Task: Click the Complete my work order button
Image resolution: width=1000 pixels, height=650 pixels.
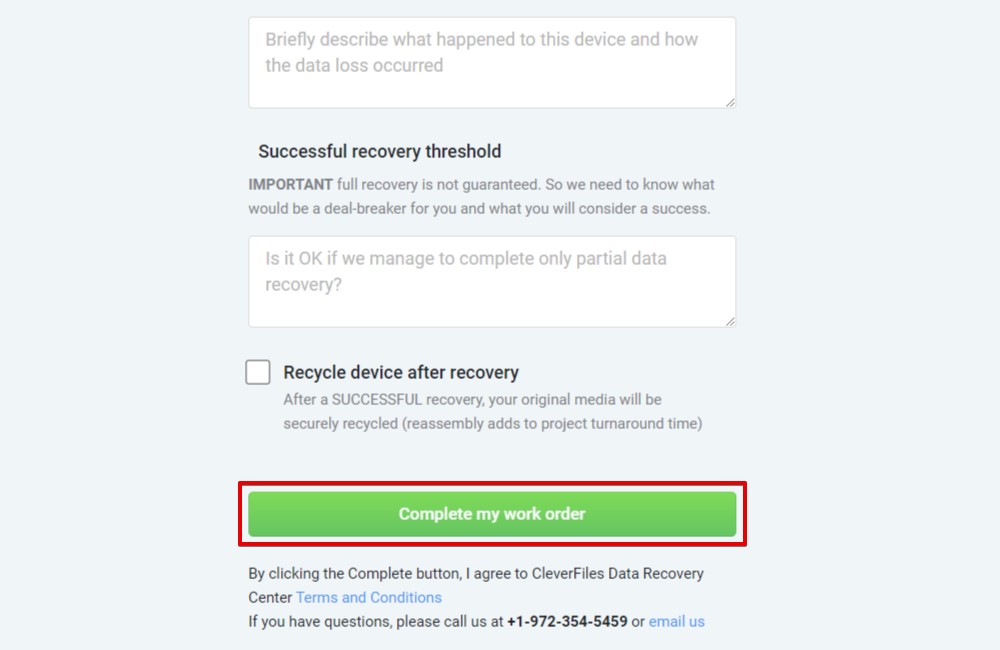Action: tap(492, 514)
